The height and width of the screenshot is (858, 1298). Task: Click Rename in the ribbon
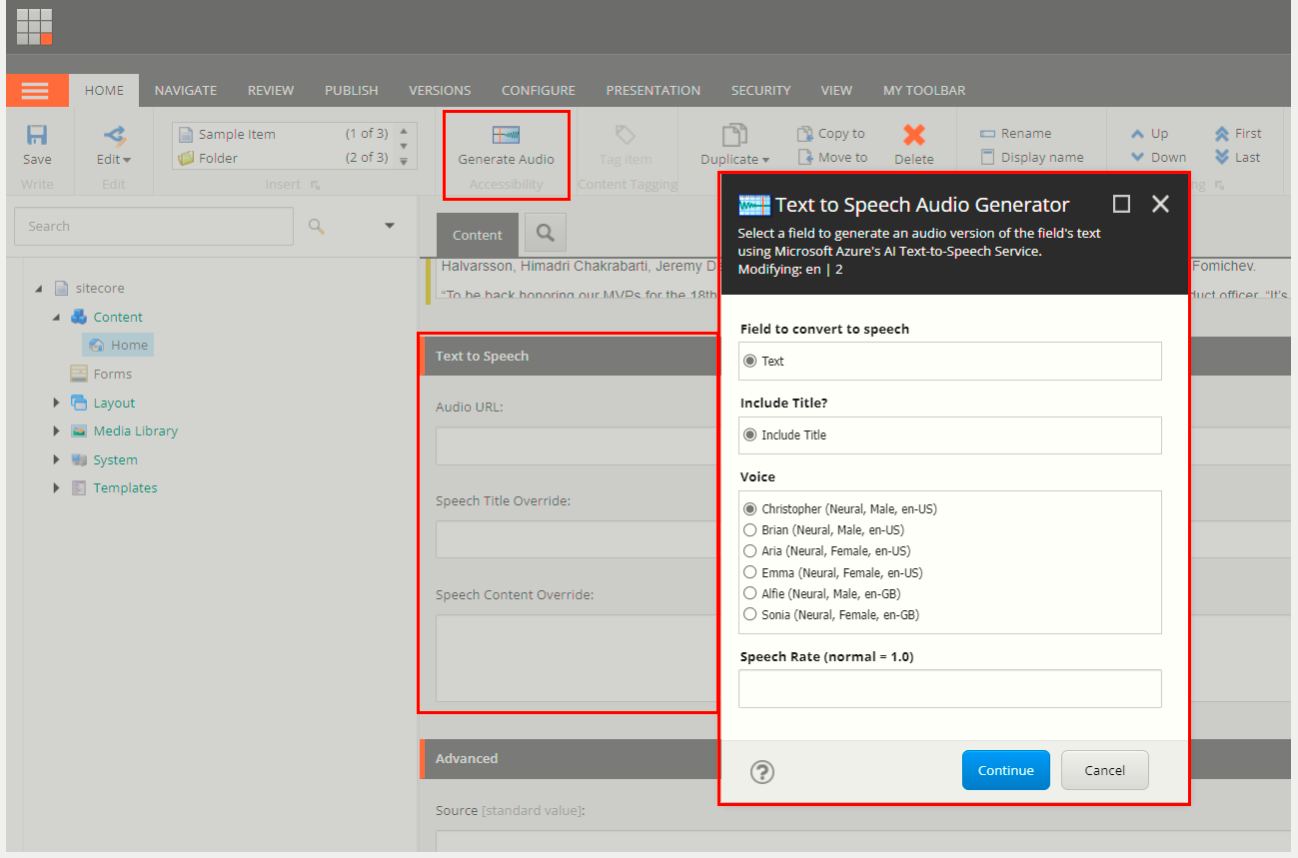1015,133
